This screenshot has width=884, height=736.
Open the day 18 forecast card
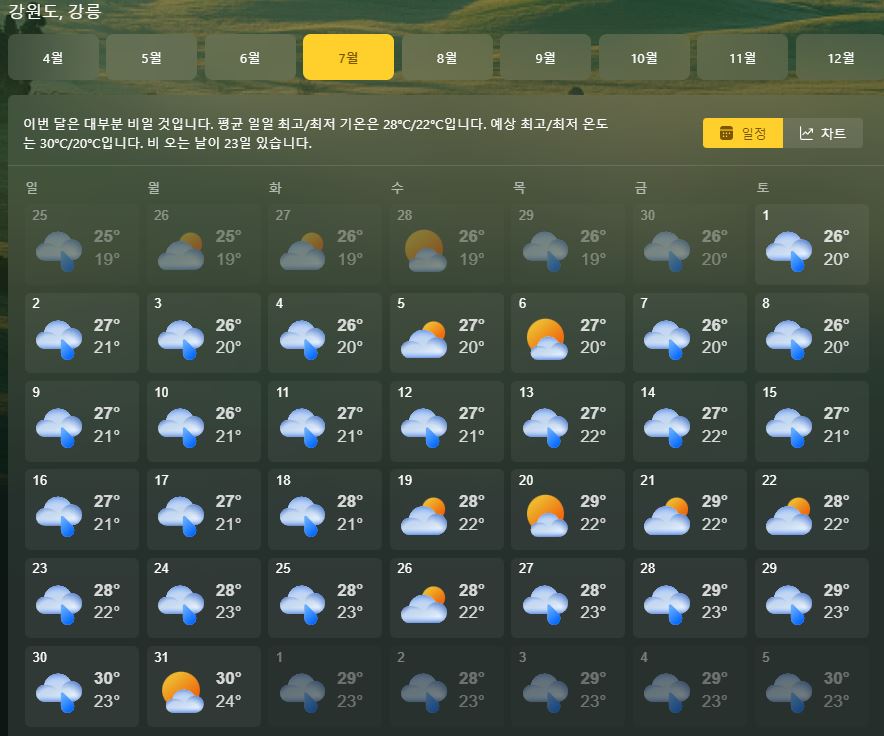(x=325, y=509)
